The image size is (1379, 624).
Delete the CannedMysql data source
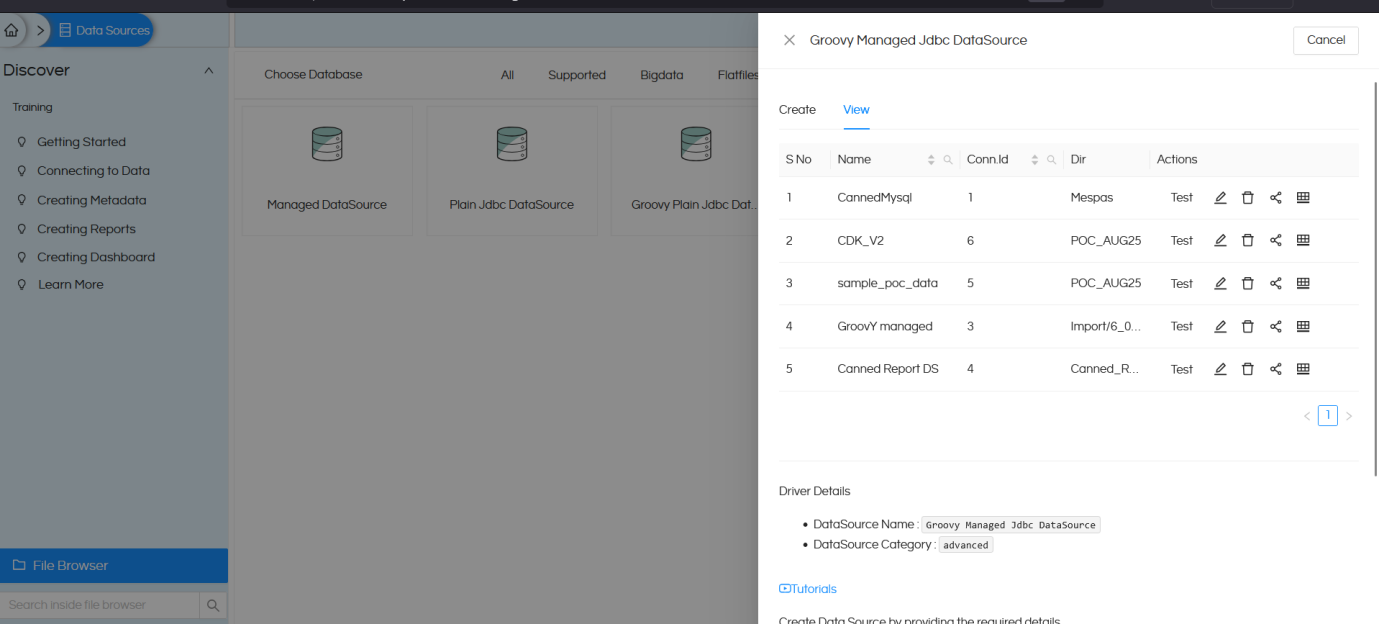[x=1247, y=198]
